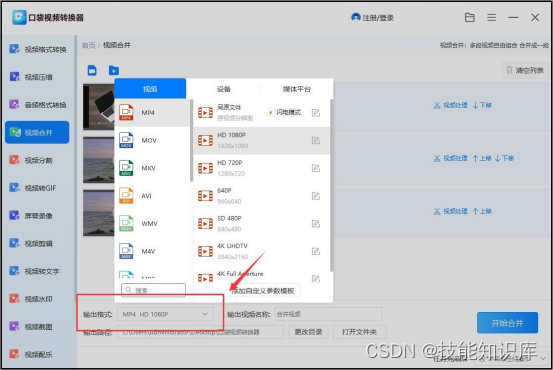Click 视频处理 for the third video
The height and width of the screenshot is (370, 553).
tap(451, 211)
